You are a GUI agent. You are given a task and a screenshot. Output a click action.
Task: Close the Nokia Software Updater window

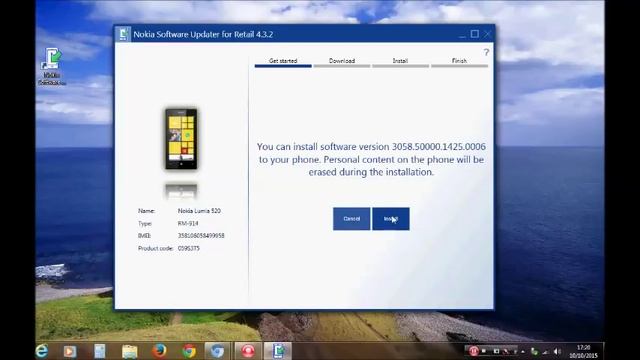point(487,34)
